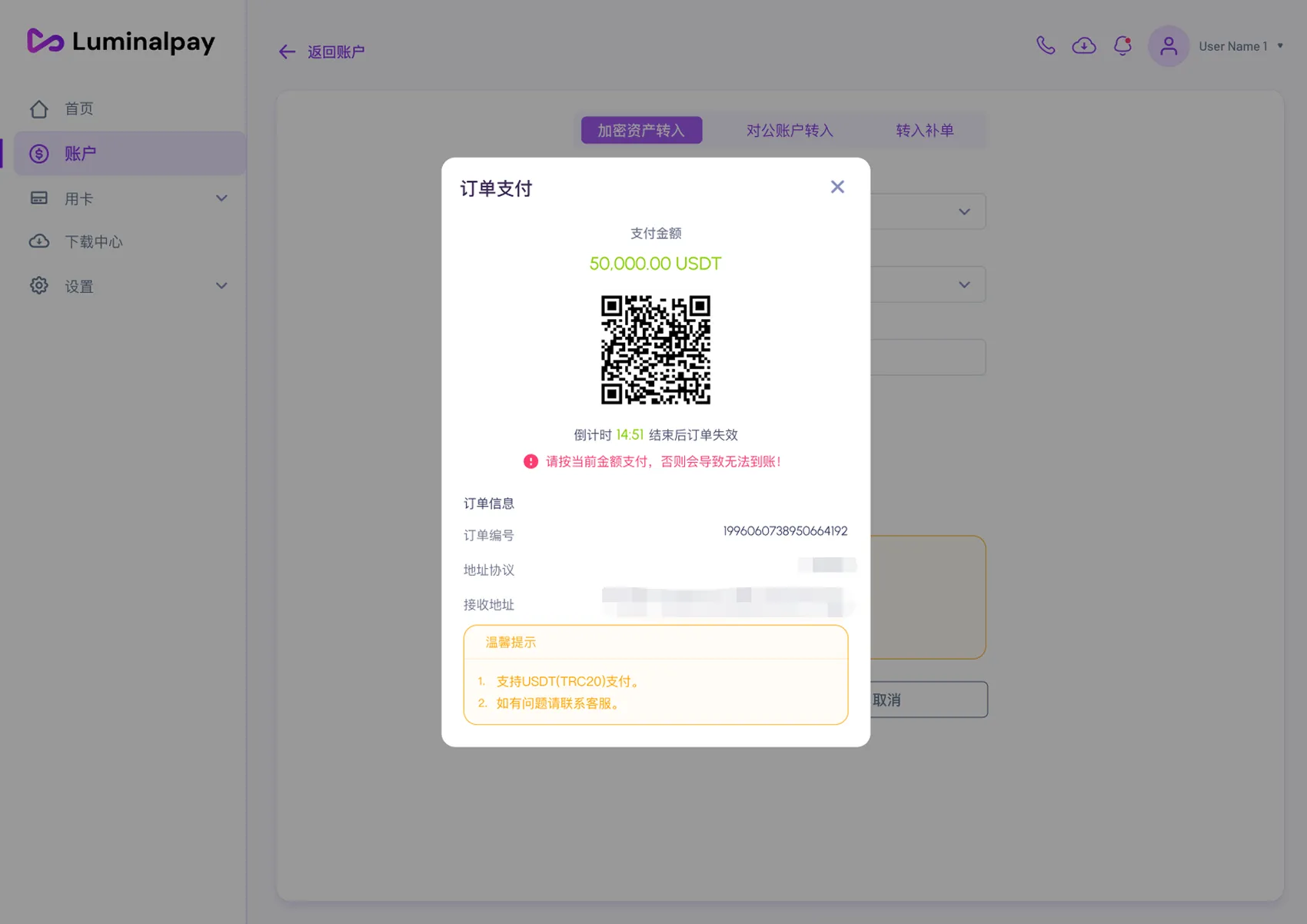Click the payment QR code image
Screen dimensions: 1307x924
coord(656,350)
